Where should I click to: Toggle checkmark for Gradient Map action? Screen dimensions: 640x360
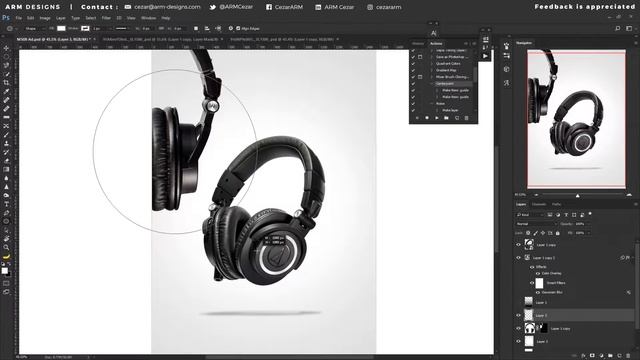[x=413, y=70]
